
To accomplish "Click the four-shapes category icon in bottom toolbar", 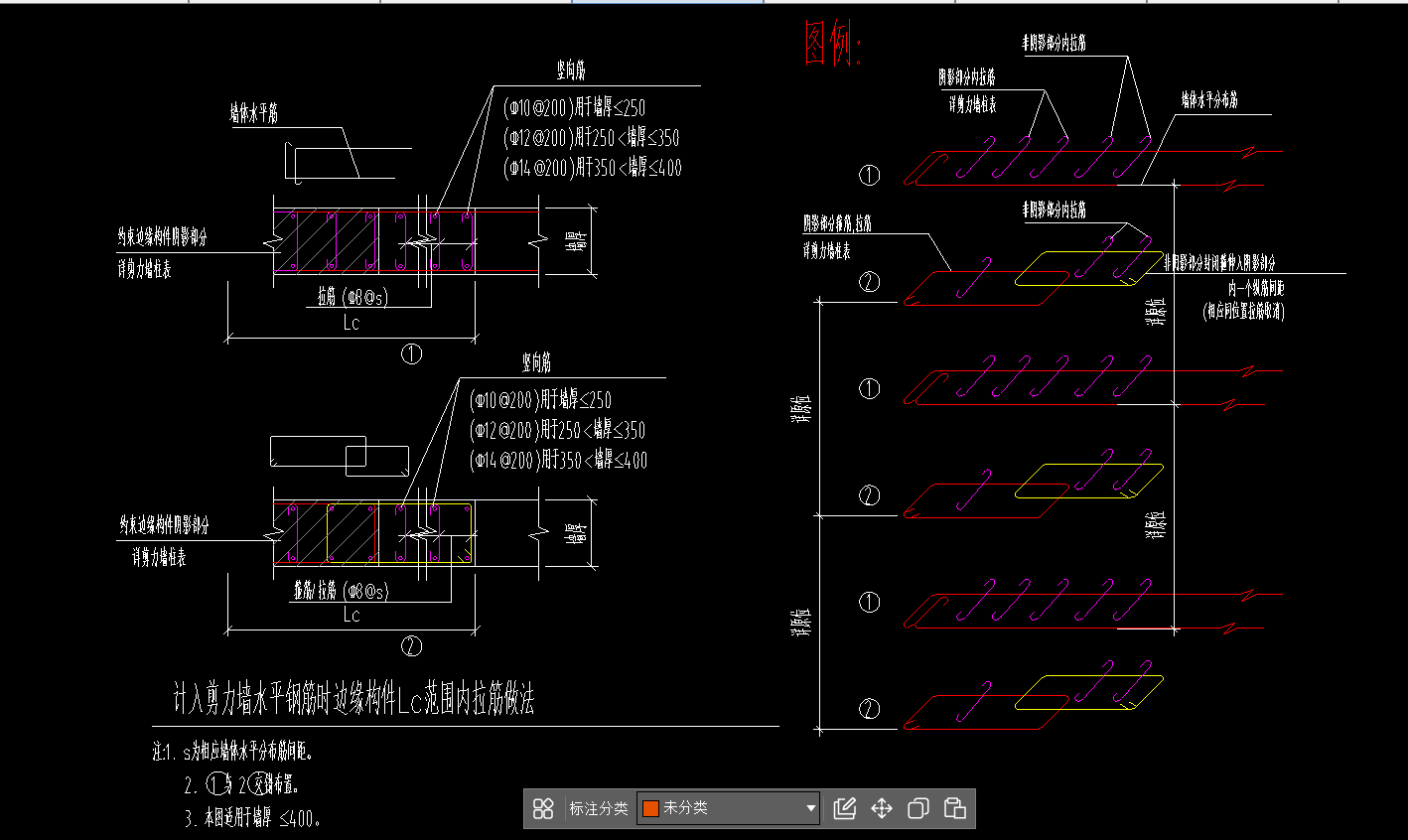I will coord(543,808).
